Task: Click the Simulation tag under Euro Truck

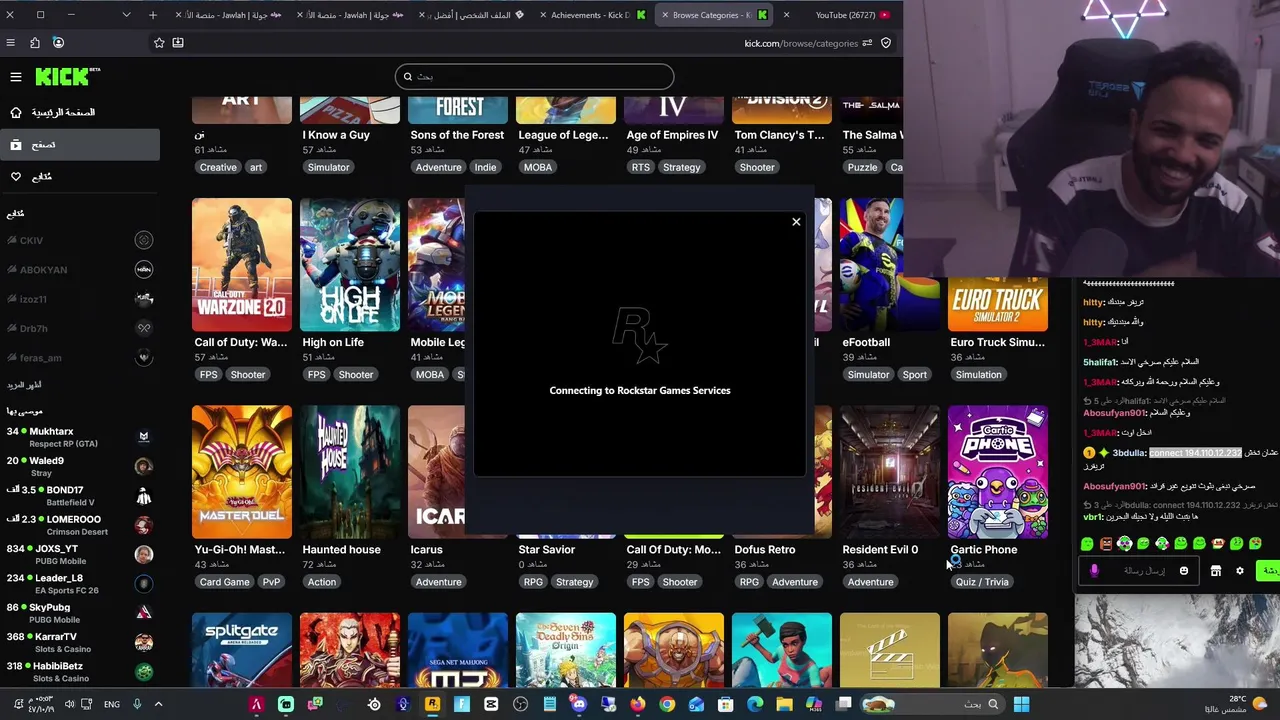Action: (978, 375)
